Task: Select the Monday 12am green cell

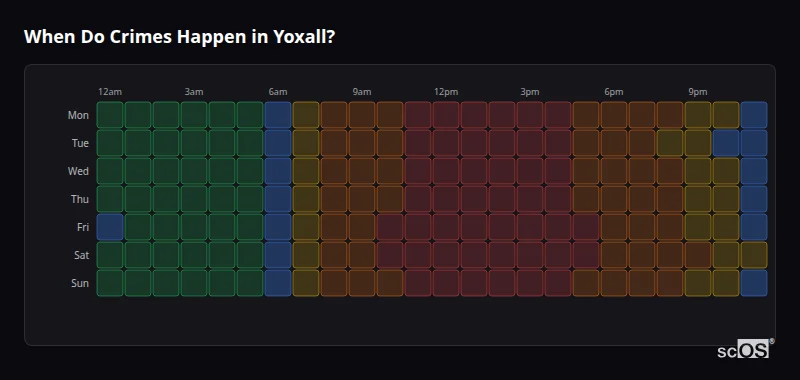Action: [x=110, y=115]
